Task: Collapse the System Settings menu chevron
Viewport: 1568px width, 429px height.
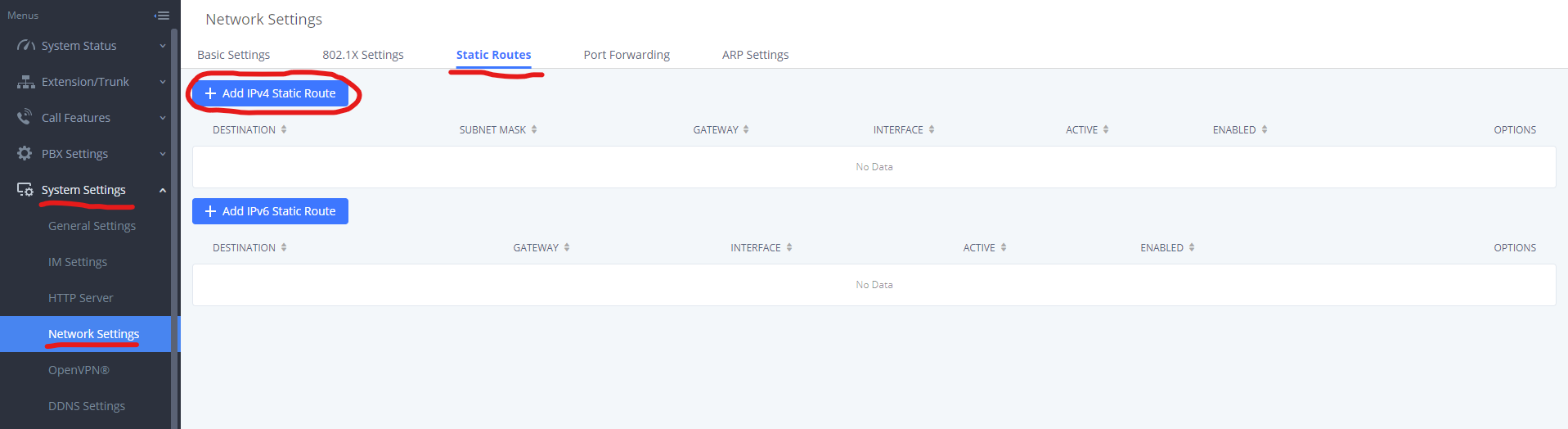Action: (163, 190)
